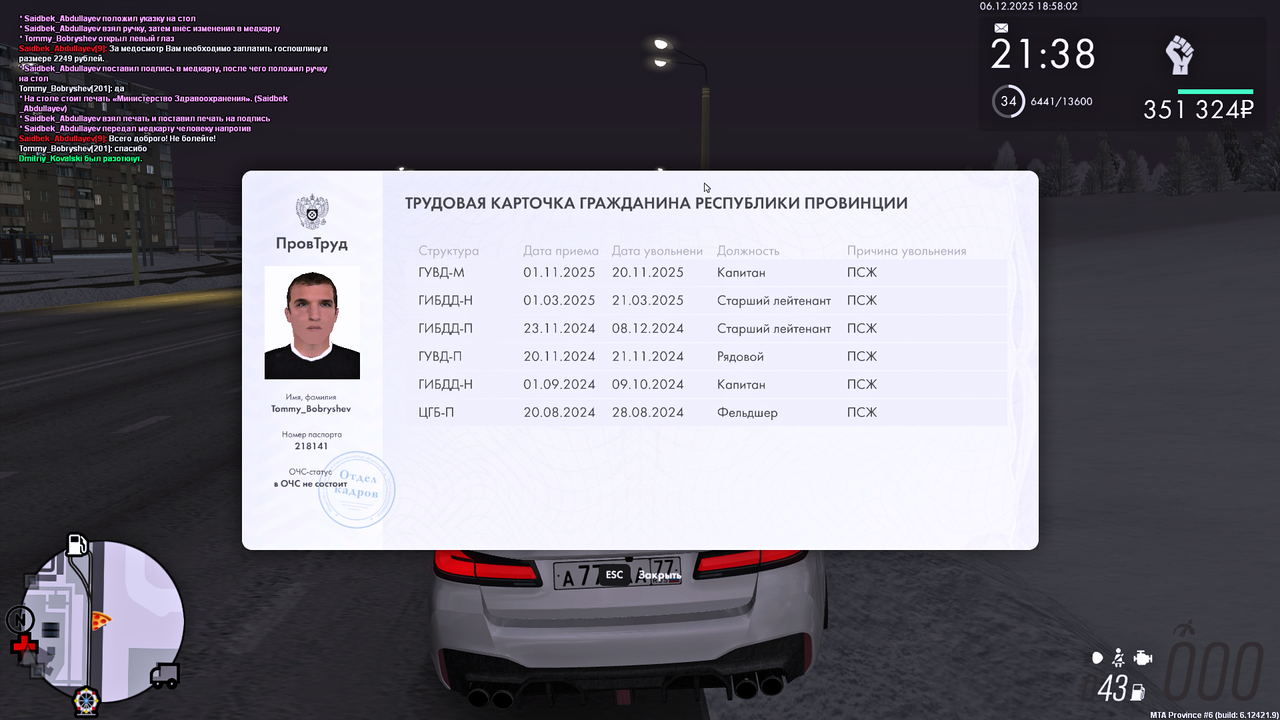Open the fist strength indicator
This screenshot has height=720, width=1280.
1180,53
